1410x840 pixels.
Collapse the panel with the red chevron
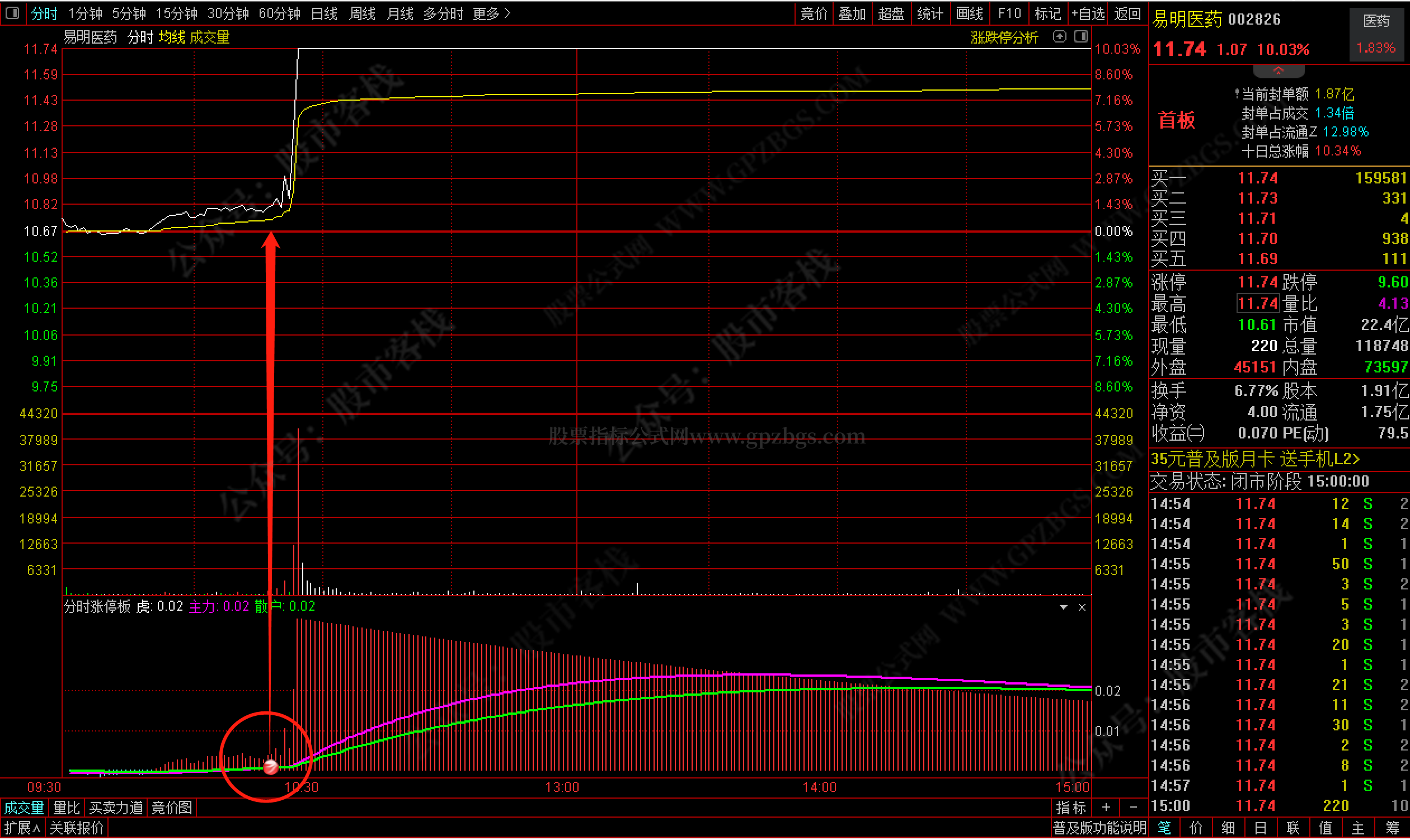1278,72
